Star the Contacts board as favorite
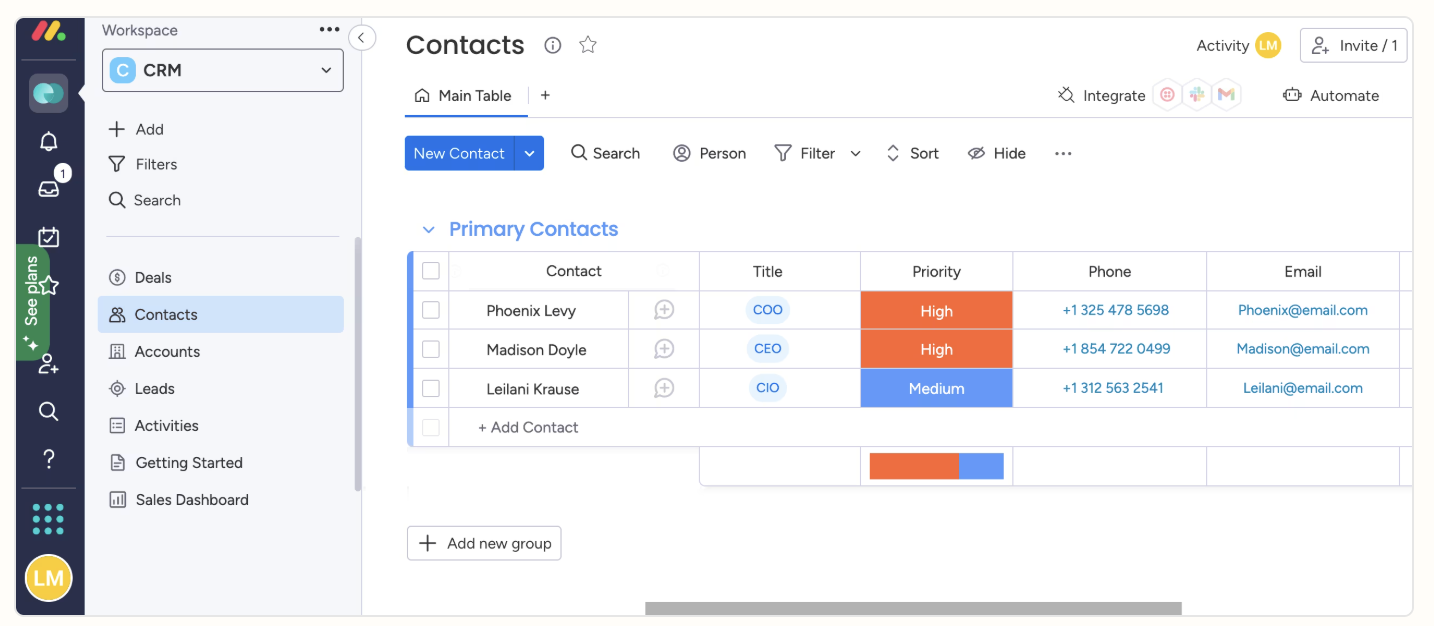This screenshot has width=1434, height=626. point(588,45)
